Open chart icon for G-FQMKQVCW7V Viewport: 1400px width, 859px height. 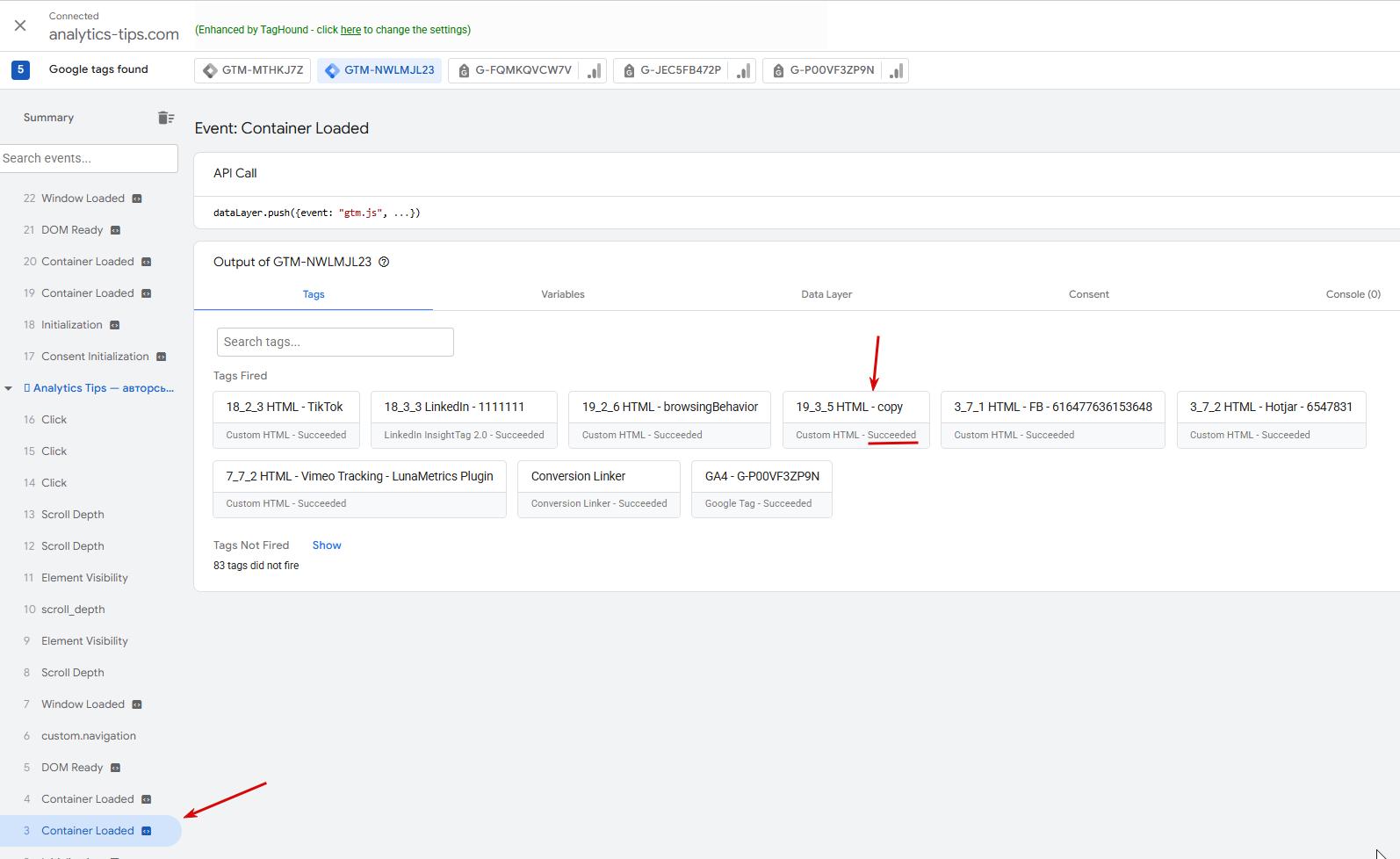point(595,70)
